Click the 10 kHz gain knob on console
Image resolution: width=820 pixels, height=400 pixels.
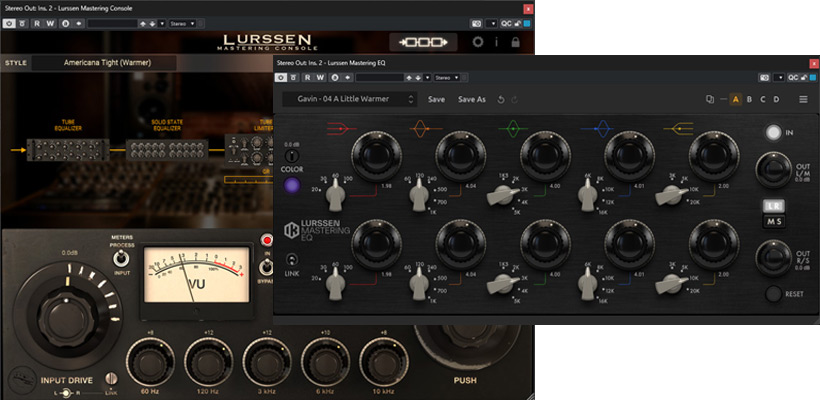point(384,362)
